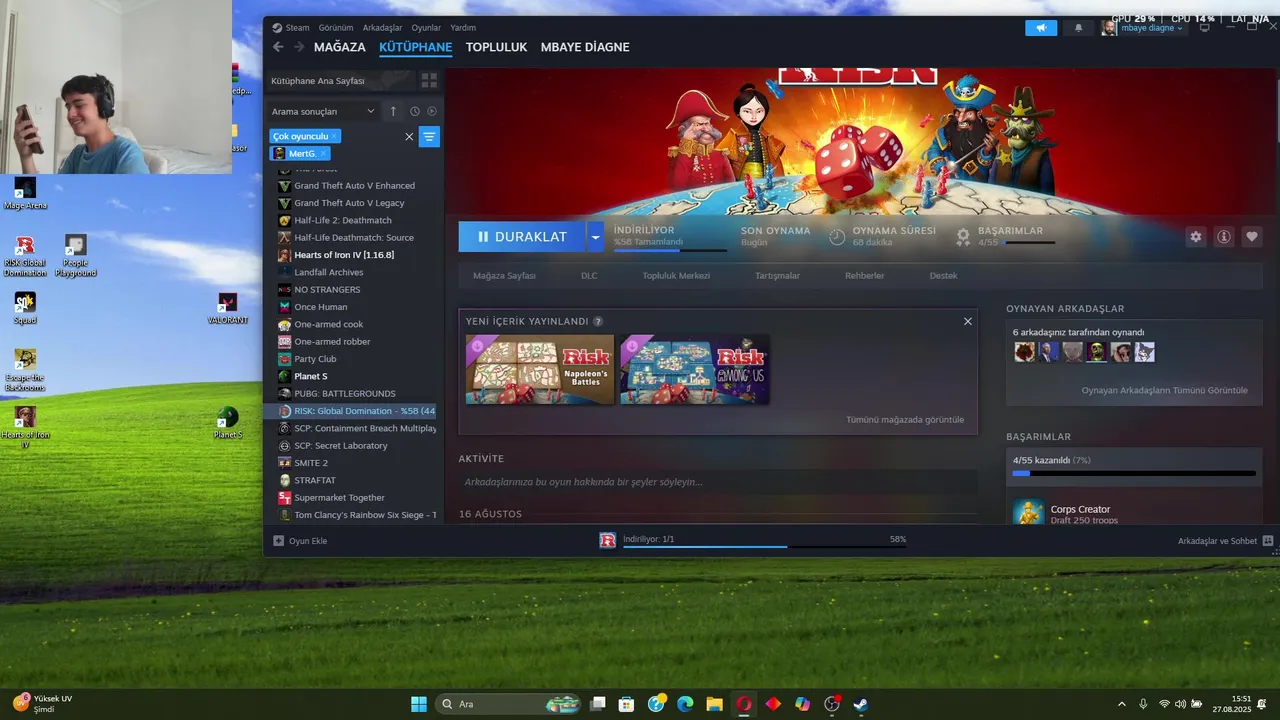Image resolution: width=1280 pixels, height=720 pixels.
Task: Open RISK Among Us DLC thumbnail
Action: 695,369
